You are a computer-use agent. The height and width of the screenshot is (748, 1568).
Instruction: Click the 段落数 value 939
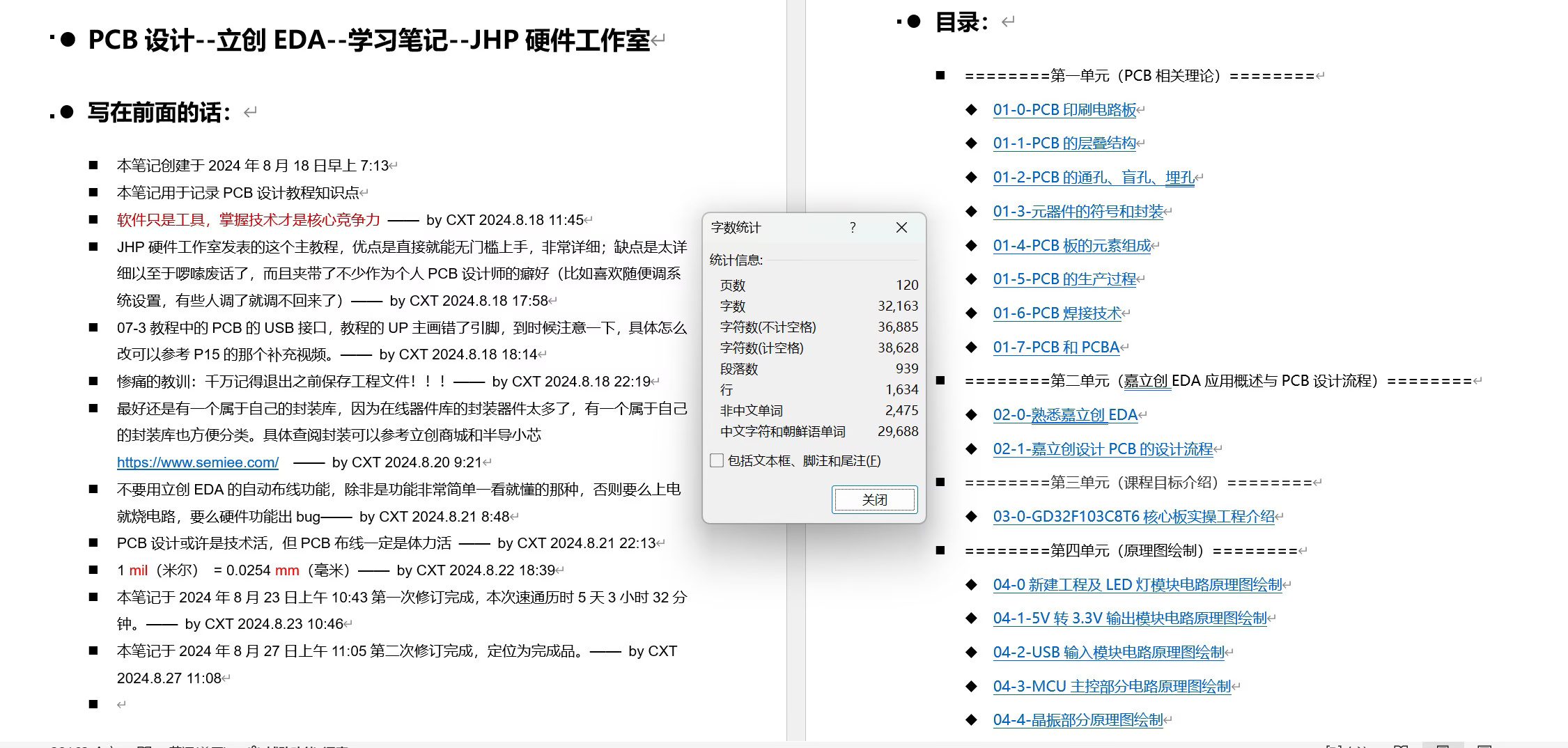(x=907, y=368)
